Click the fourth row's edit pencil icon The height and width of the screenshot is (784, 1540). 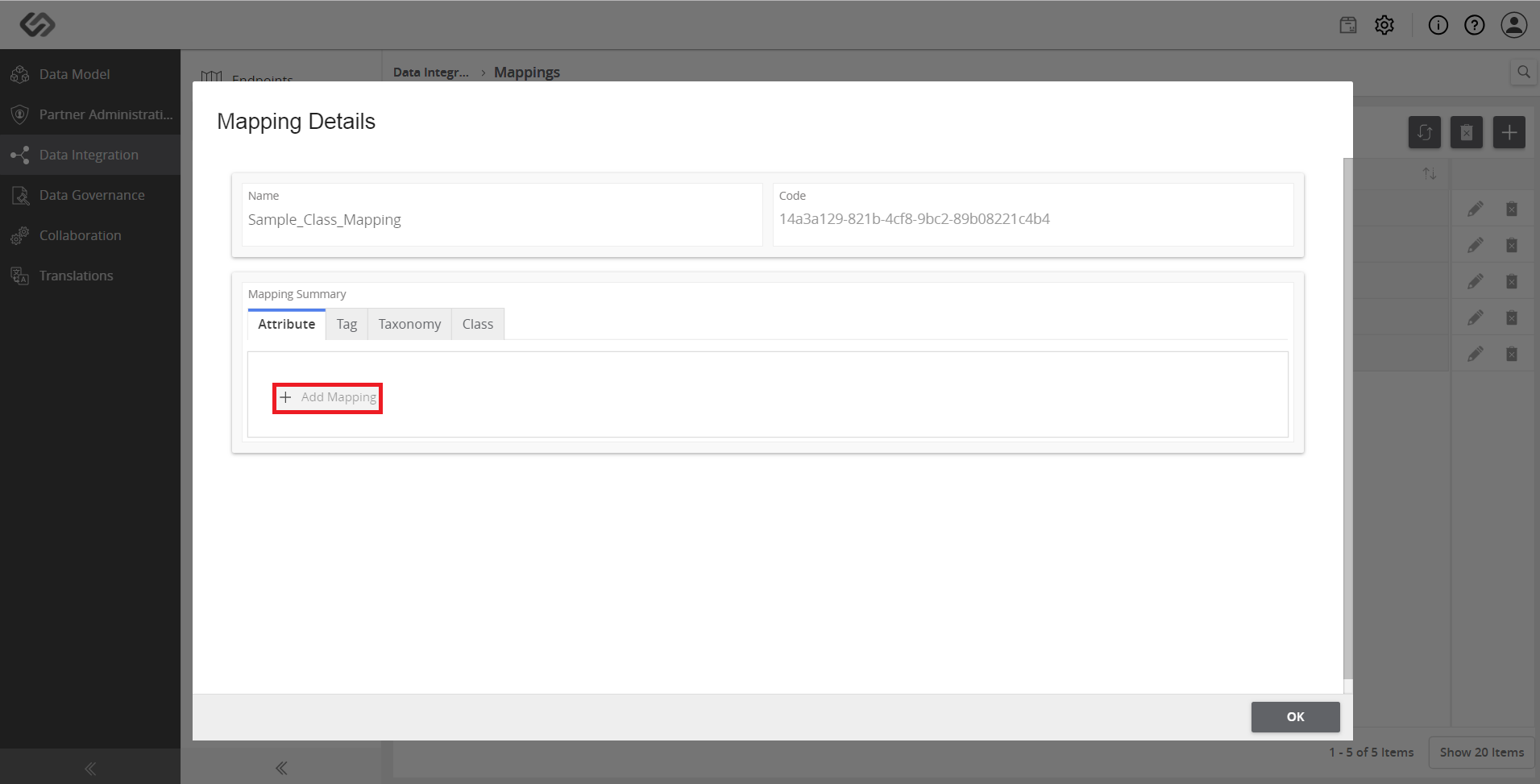(1476, 317)
